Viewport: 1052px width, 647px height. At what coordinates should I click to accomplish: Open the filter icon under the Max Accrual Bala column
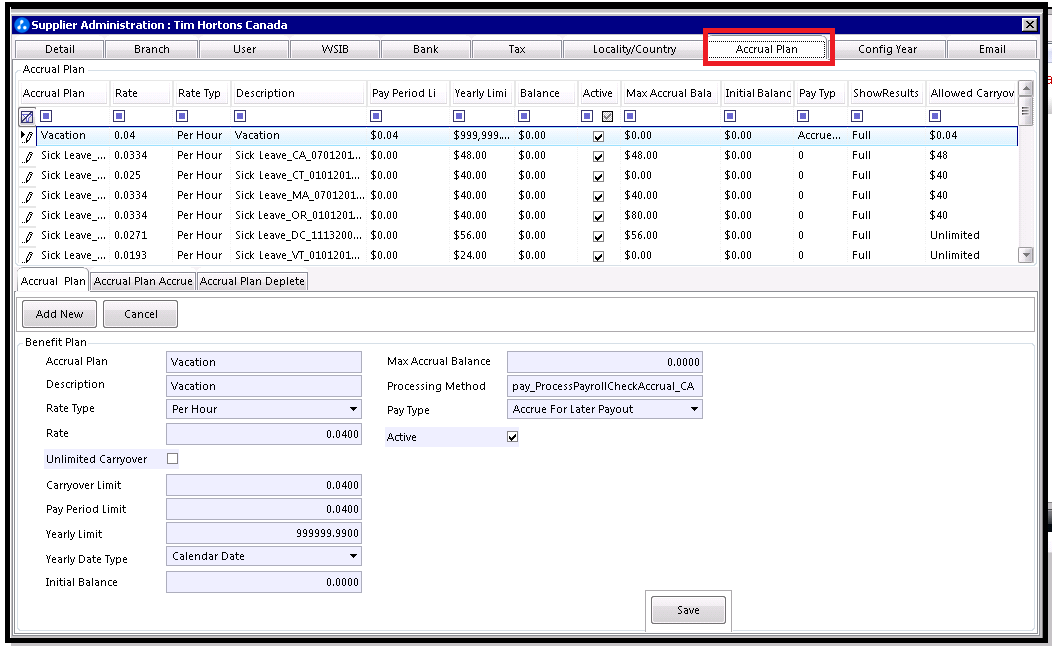point(630,116)
